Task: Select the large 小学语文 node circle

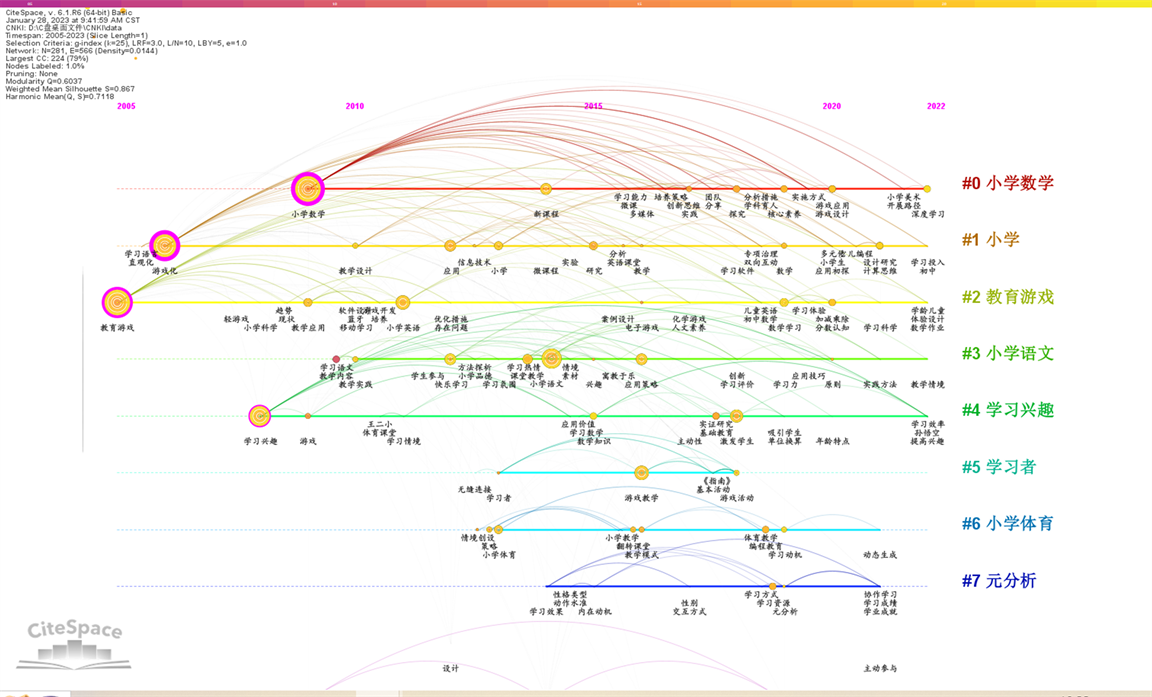Action: tap(551, 359)
